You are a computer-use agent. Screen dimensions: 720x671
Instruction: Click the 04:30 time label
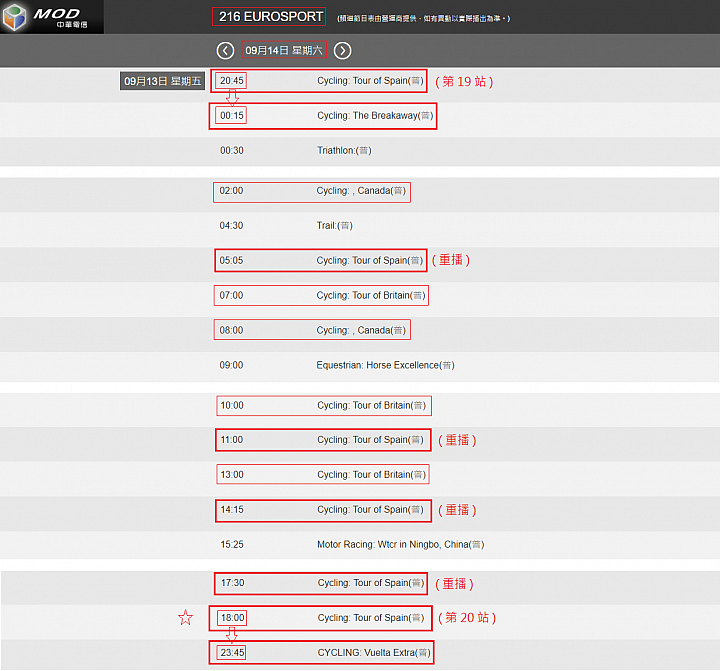(x=231, y=226)
